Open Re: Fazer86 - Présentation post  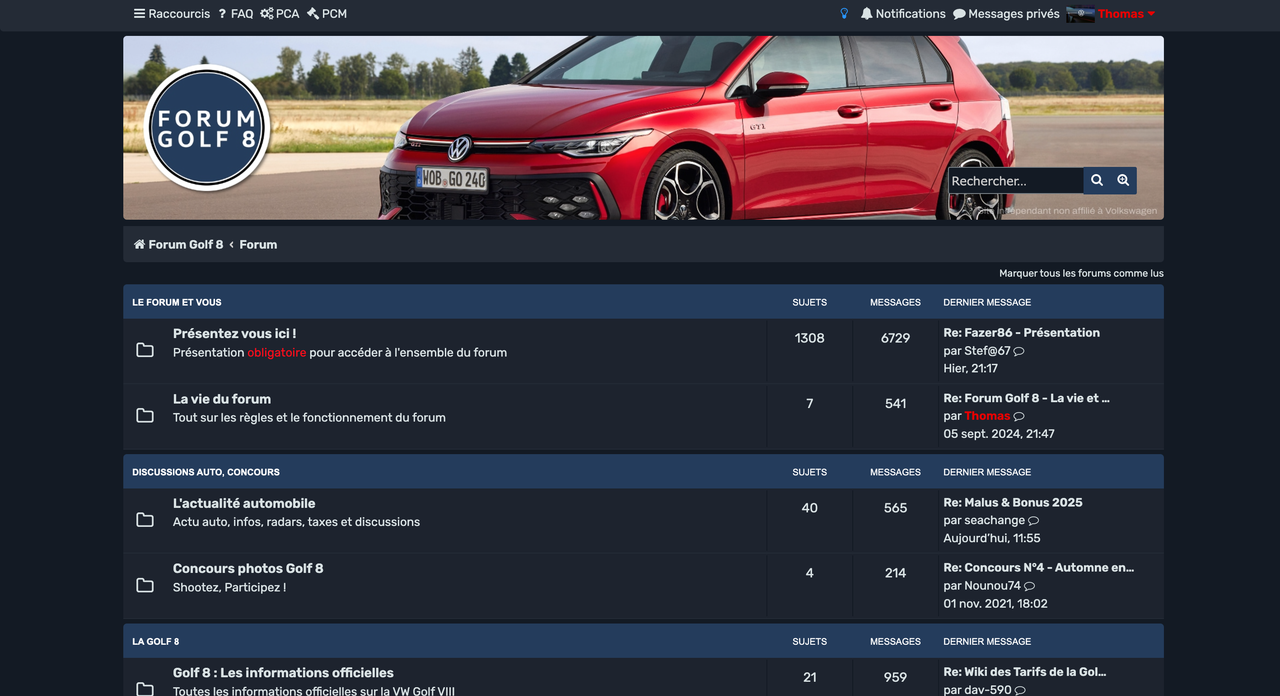[1021, 333]
